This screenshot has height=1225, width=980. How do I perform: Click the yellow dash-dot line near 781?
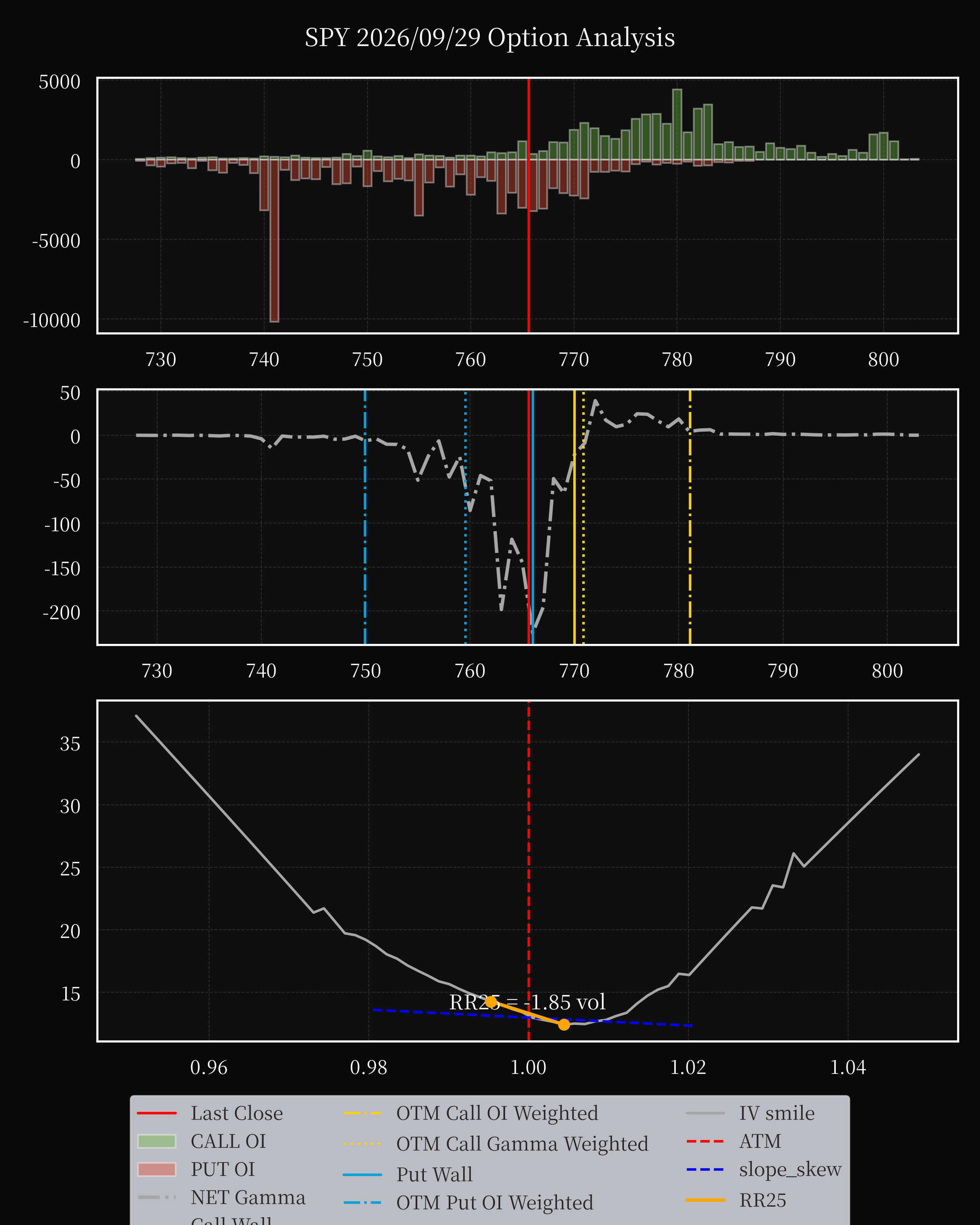click(690, 517)
